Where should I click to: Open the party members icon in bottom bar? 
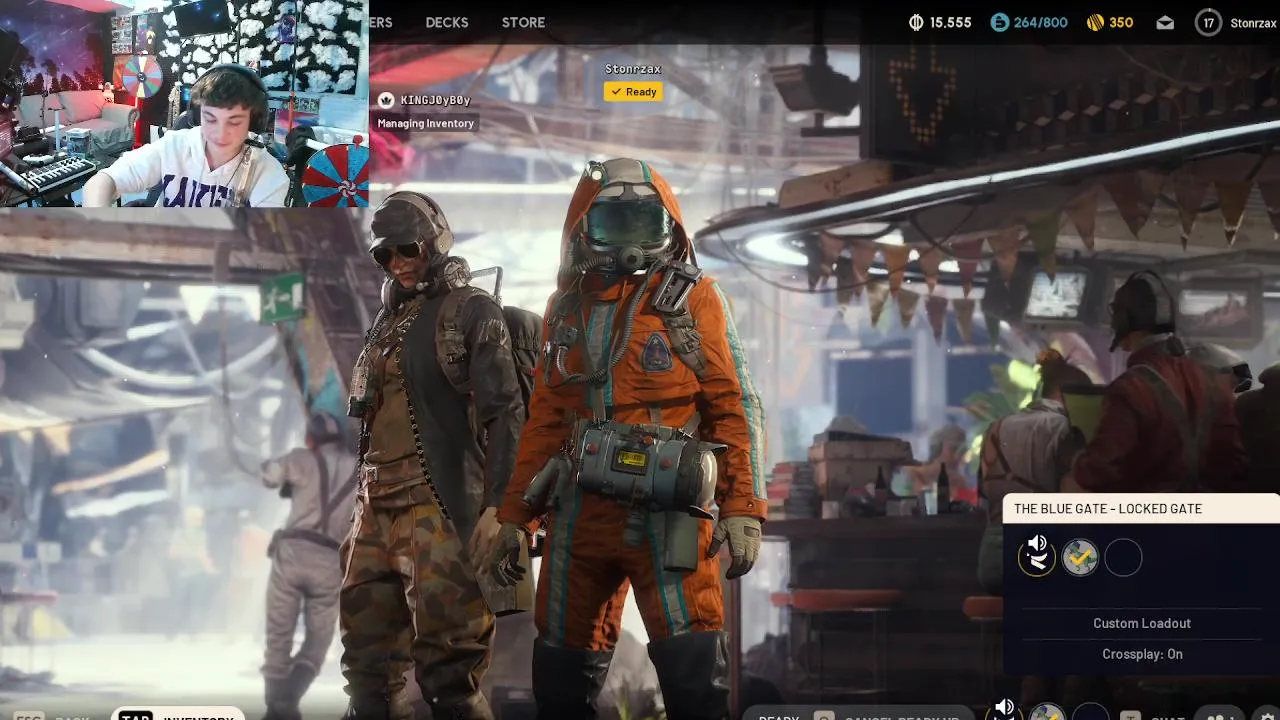pyautogui.click(x=1219, y=715)
